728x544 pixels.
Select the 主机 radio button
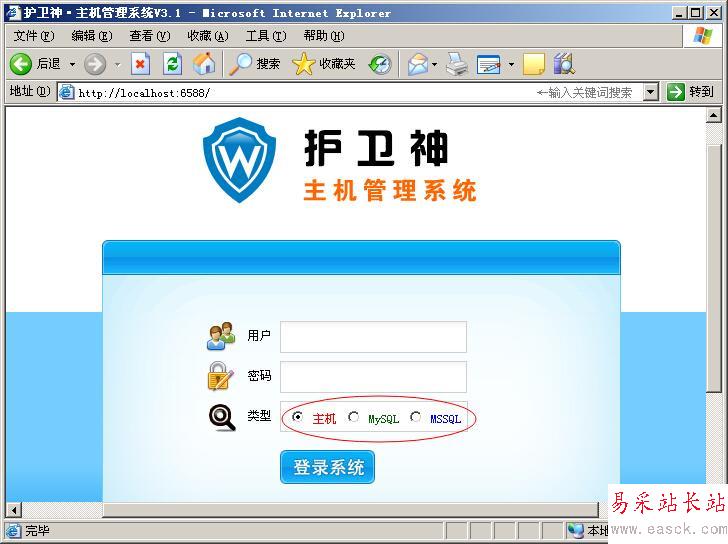click(297, 417)
